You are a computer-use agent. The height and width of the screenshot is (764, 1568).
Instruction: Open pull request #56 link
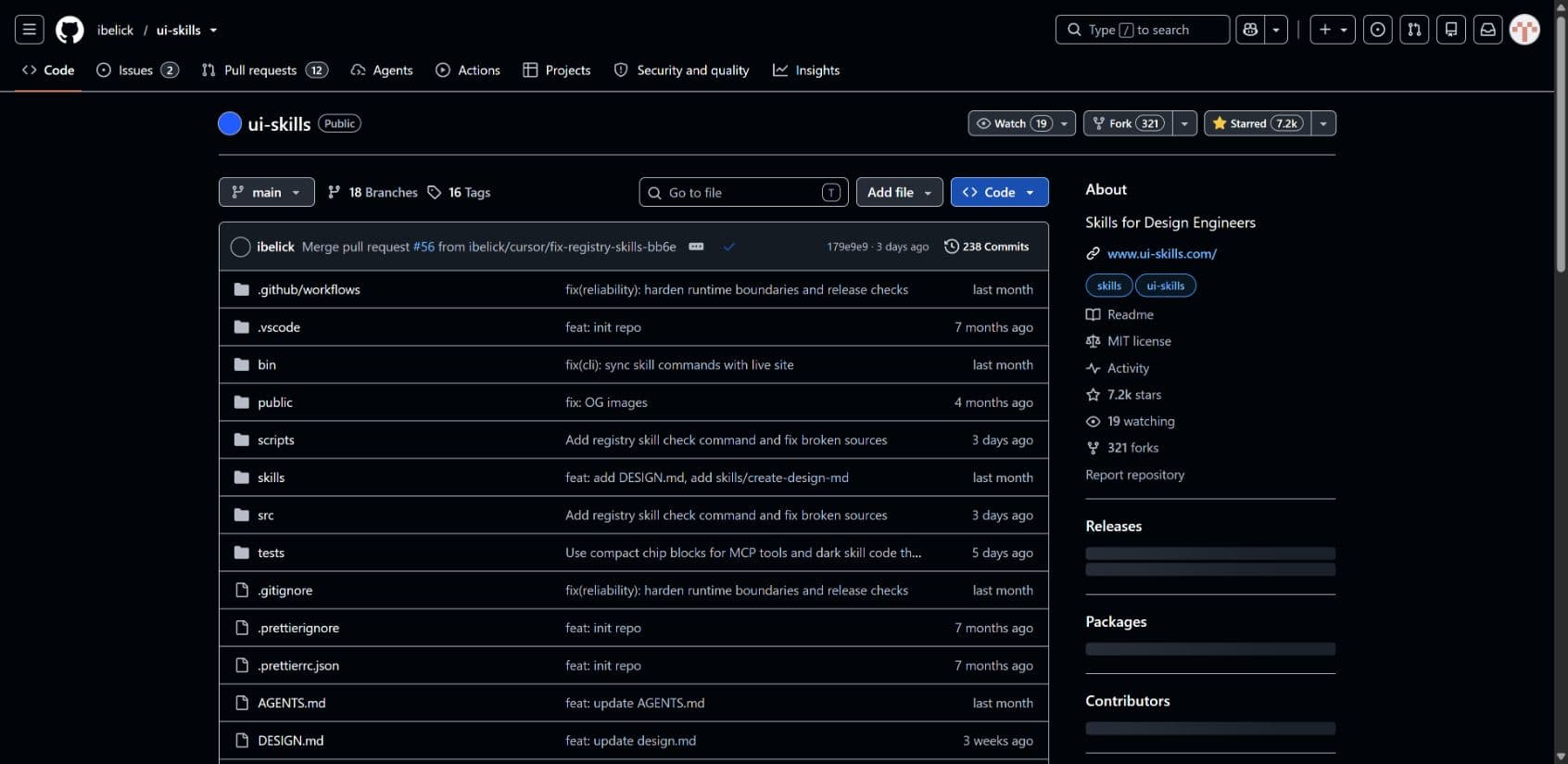[424, 247]
